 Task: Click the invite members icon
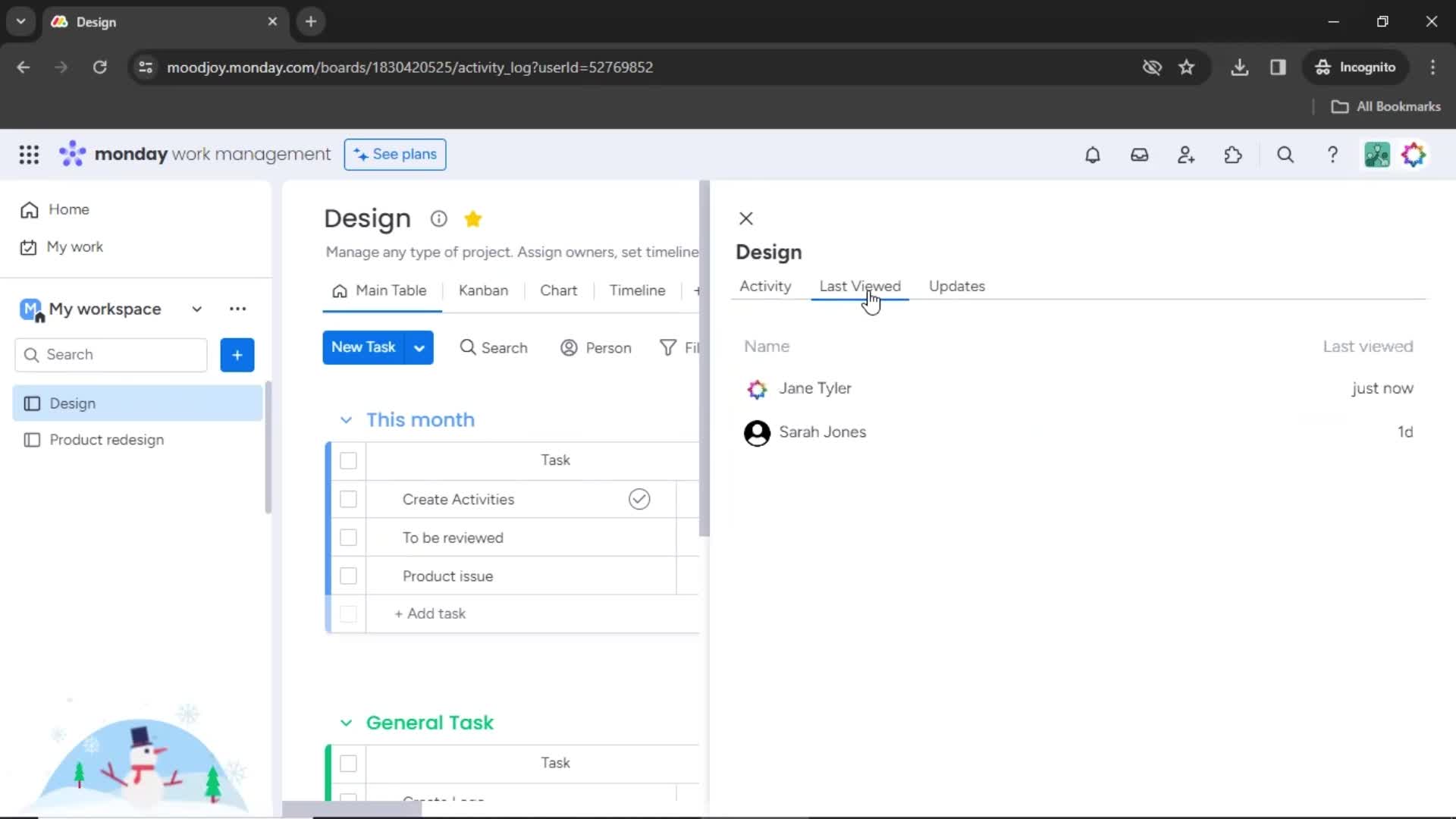coord(1187,155)
